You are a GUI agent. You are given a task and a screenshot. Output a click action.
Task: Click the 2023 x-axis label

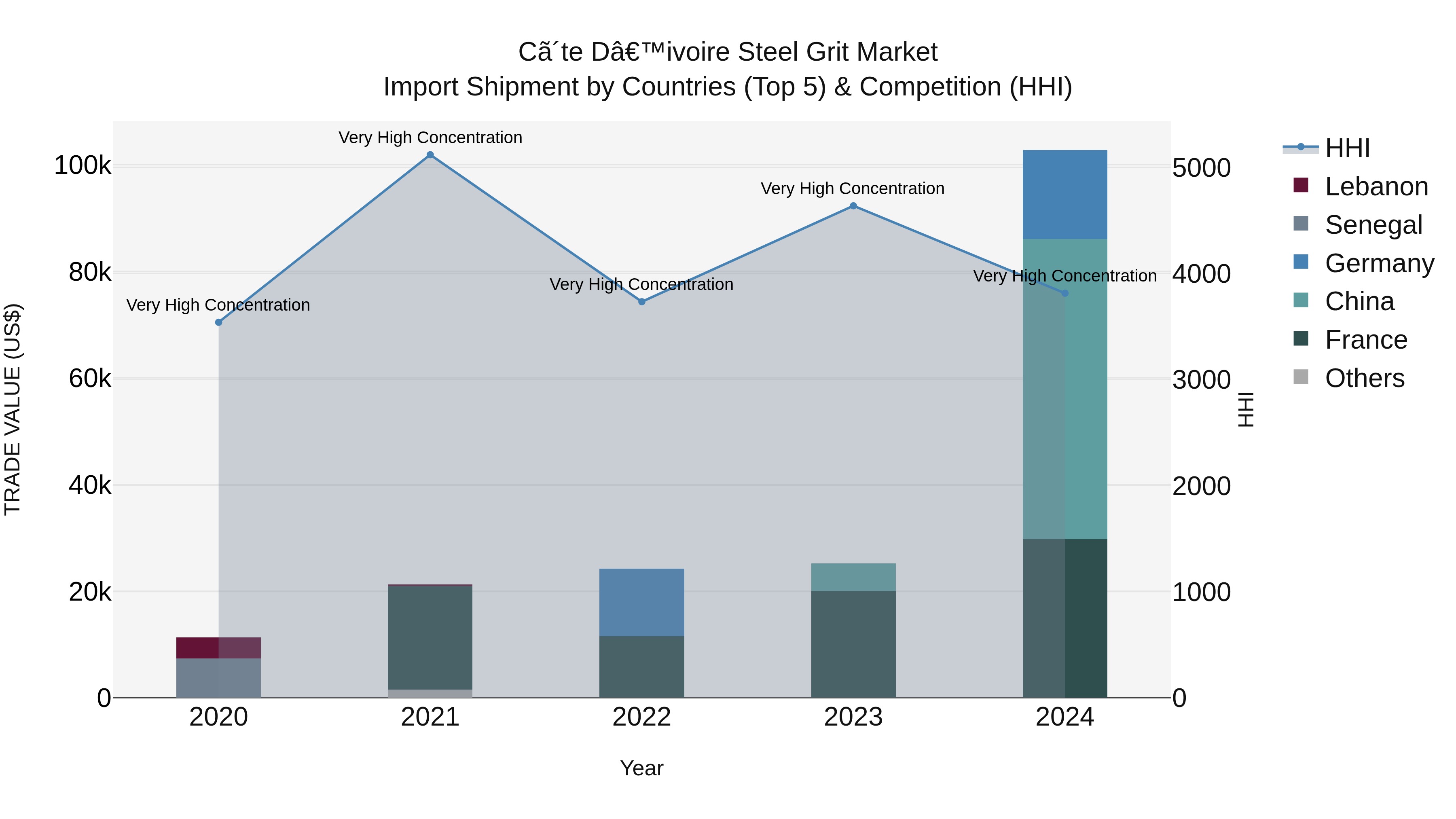[x=853, y=717]
